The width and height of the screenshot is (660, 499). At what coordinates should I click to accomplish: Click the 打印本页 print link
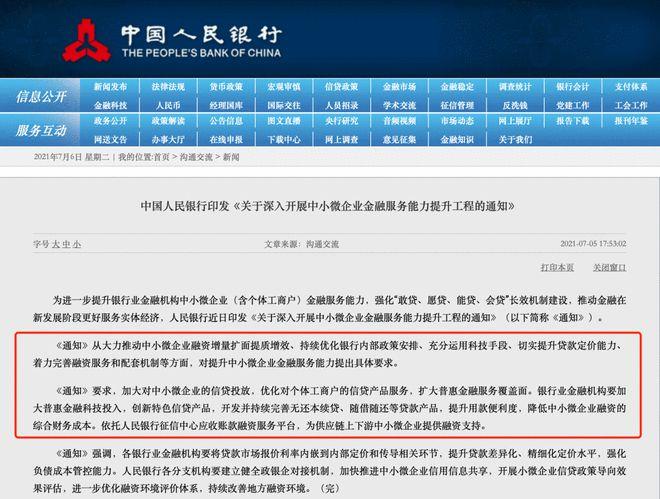pyautogui.click(x=557, y=268)
